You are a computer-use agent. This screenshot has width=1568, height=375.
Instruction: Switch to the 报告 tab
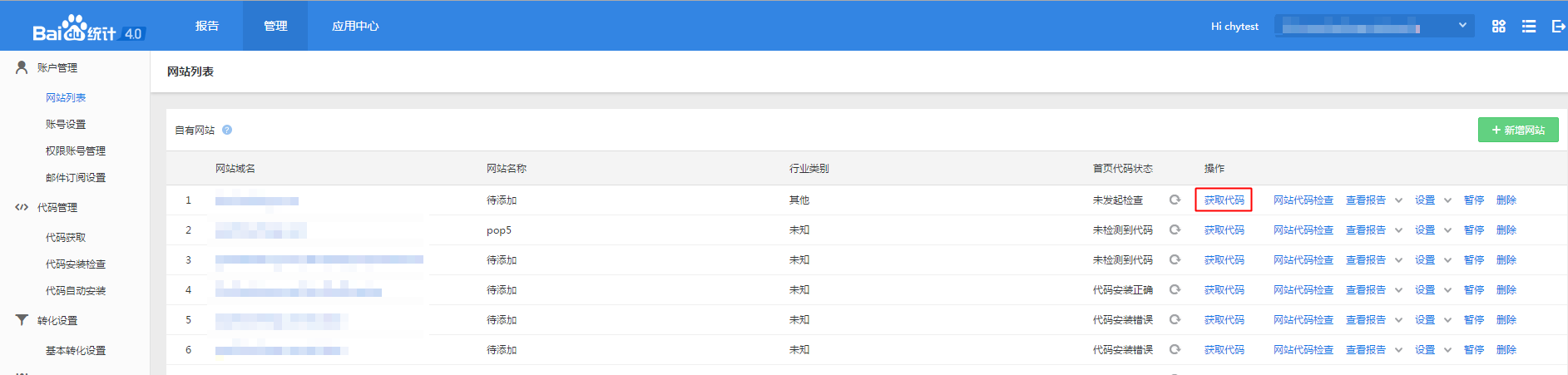[x=207, y=26]
